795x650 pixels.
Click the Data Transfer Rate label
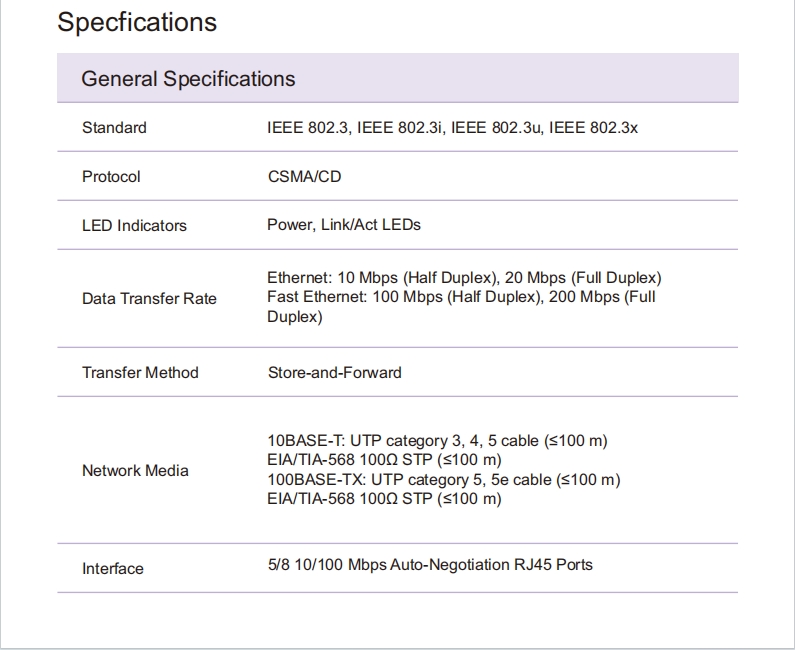149,298
